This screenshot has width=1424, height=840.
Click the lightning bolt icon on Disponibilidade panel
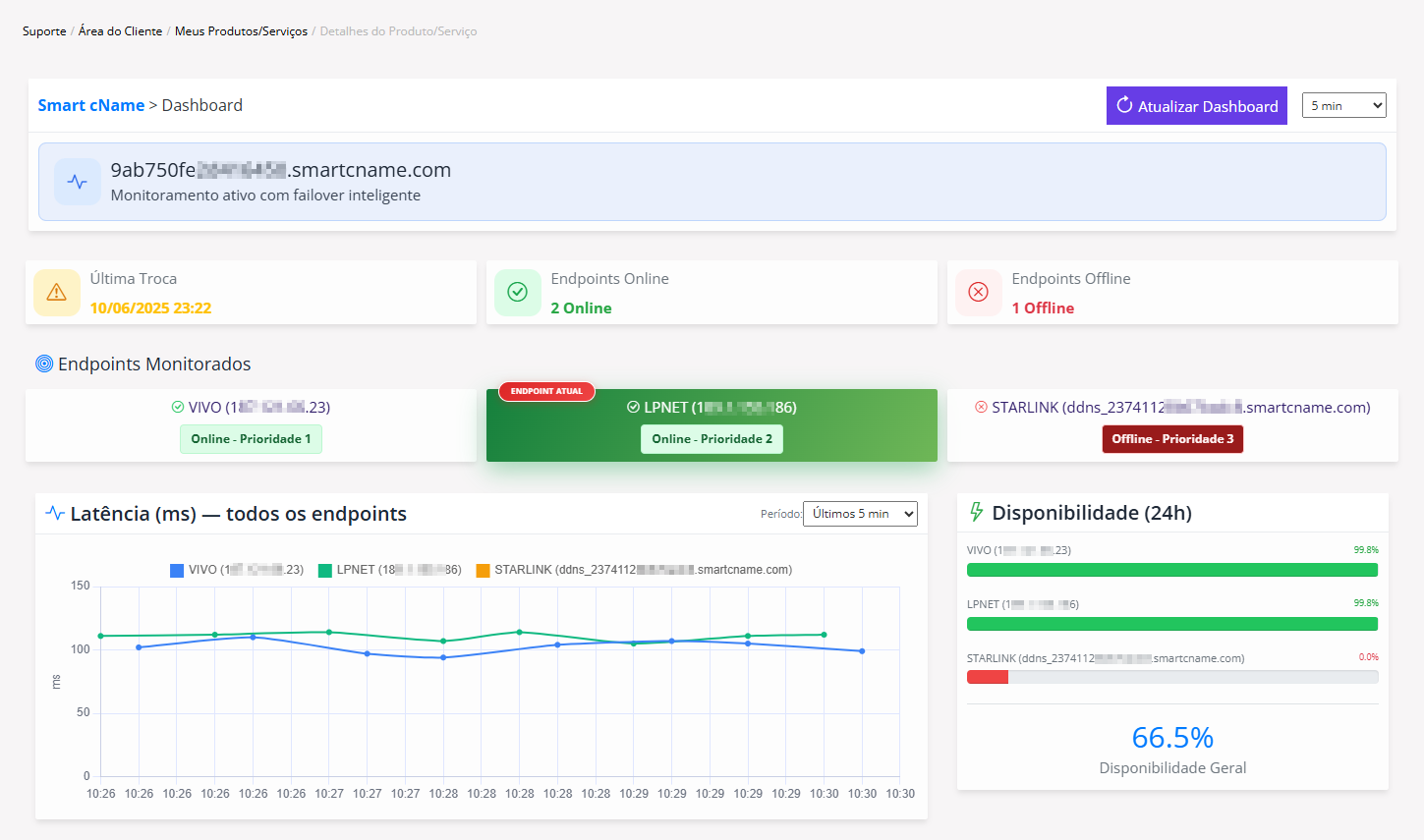(x=976, y=512)
